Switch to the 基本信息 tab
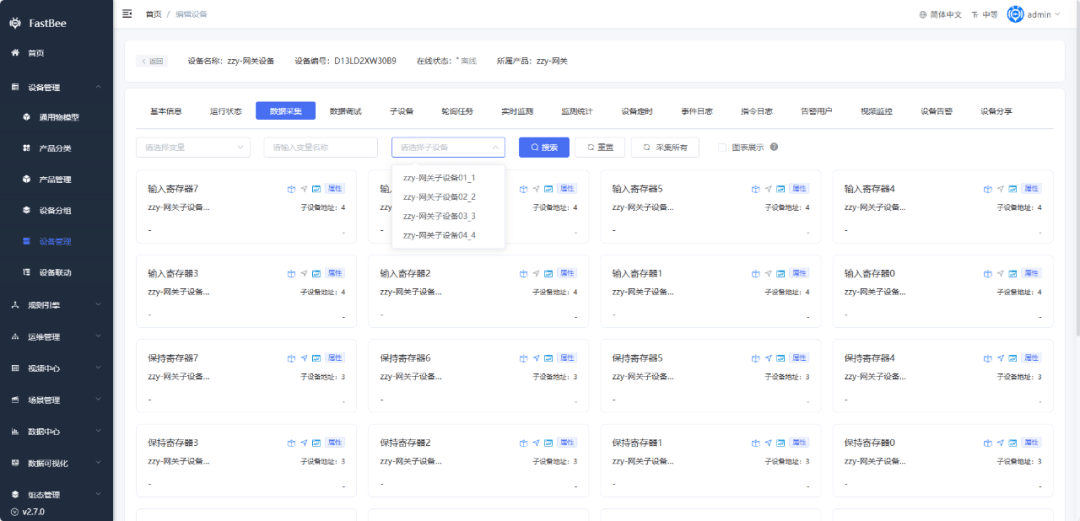The image size is (1080, 521). point(166,111)
